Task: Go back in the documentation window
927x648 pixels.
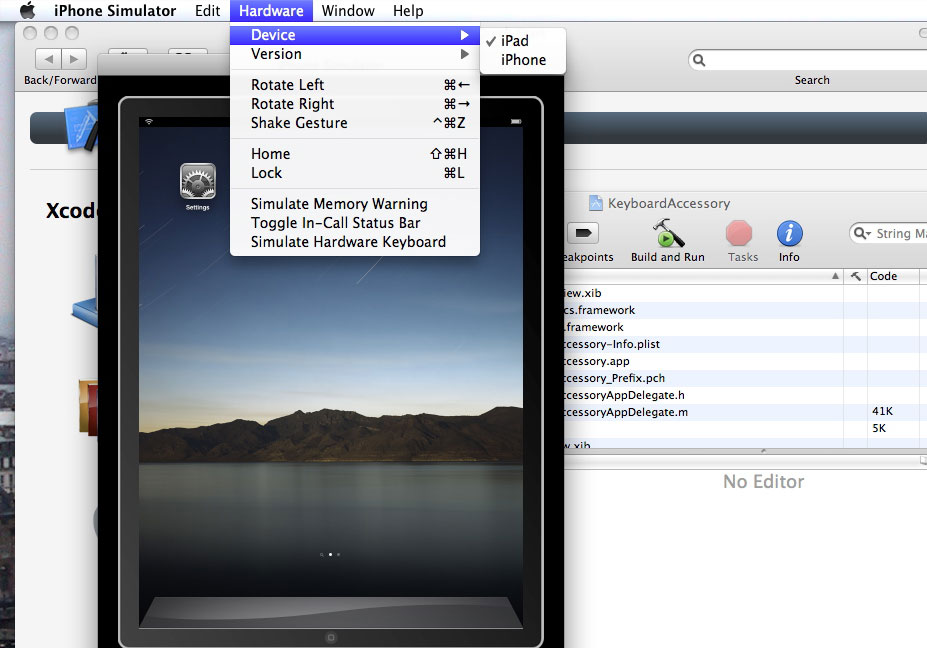Action: (x=48, y=59)
